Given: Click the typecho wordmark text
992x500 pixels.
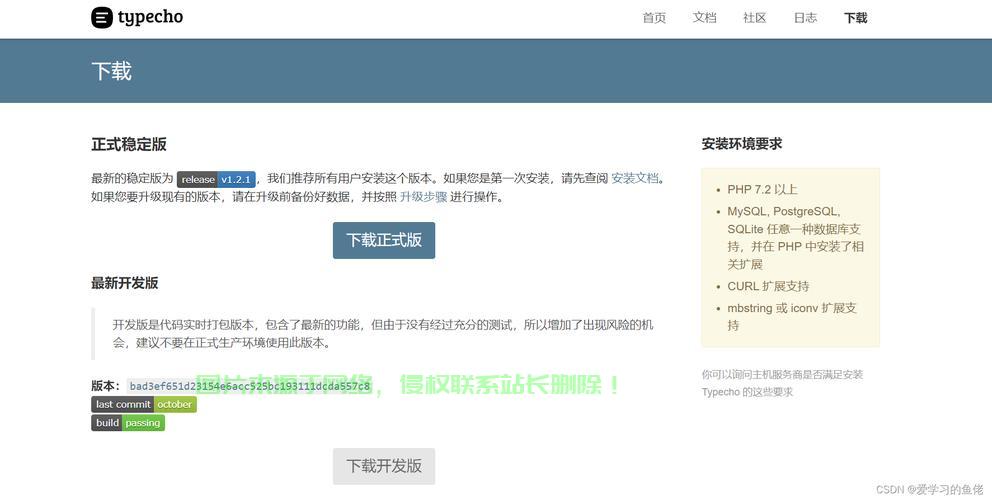Looking at the screenshot, I should [150, 17].
